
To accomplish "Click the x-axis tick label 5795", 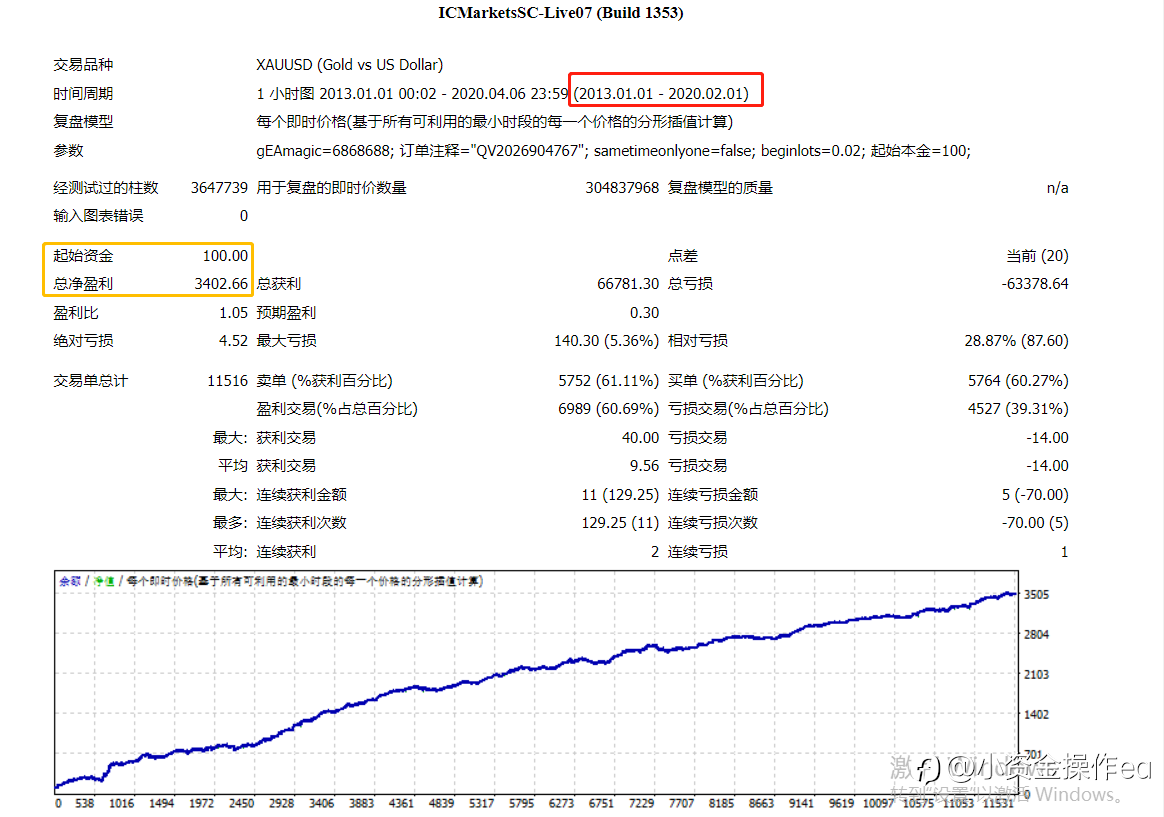I will 521,804.
